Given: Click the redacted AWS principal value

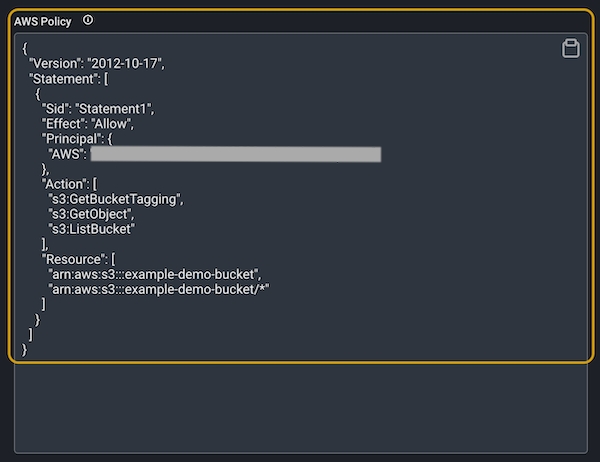Looking at the screenshot, I should [235, 154].
